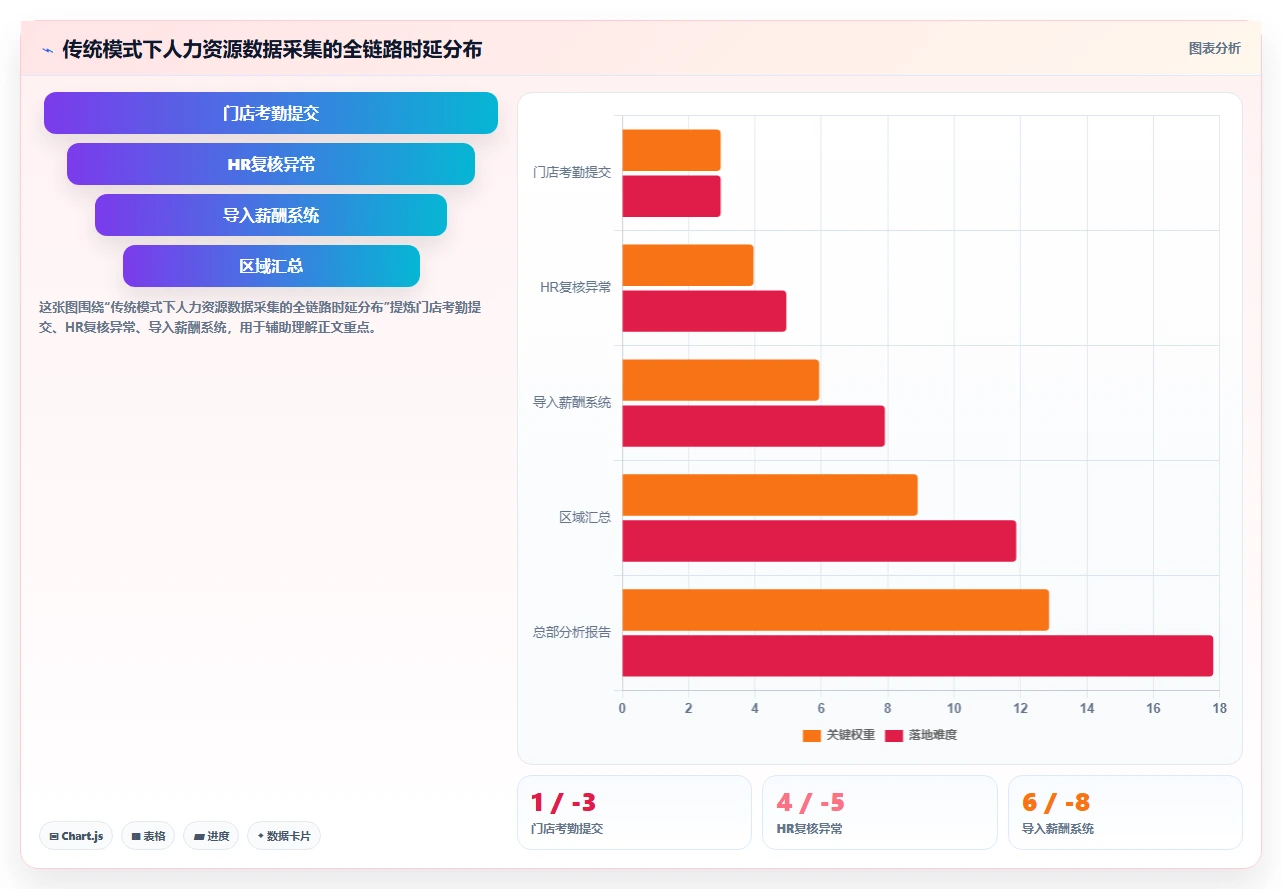Click the orange bar for HR复核异常
This screenshot has width=1282, height=889.
[688, 265]
